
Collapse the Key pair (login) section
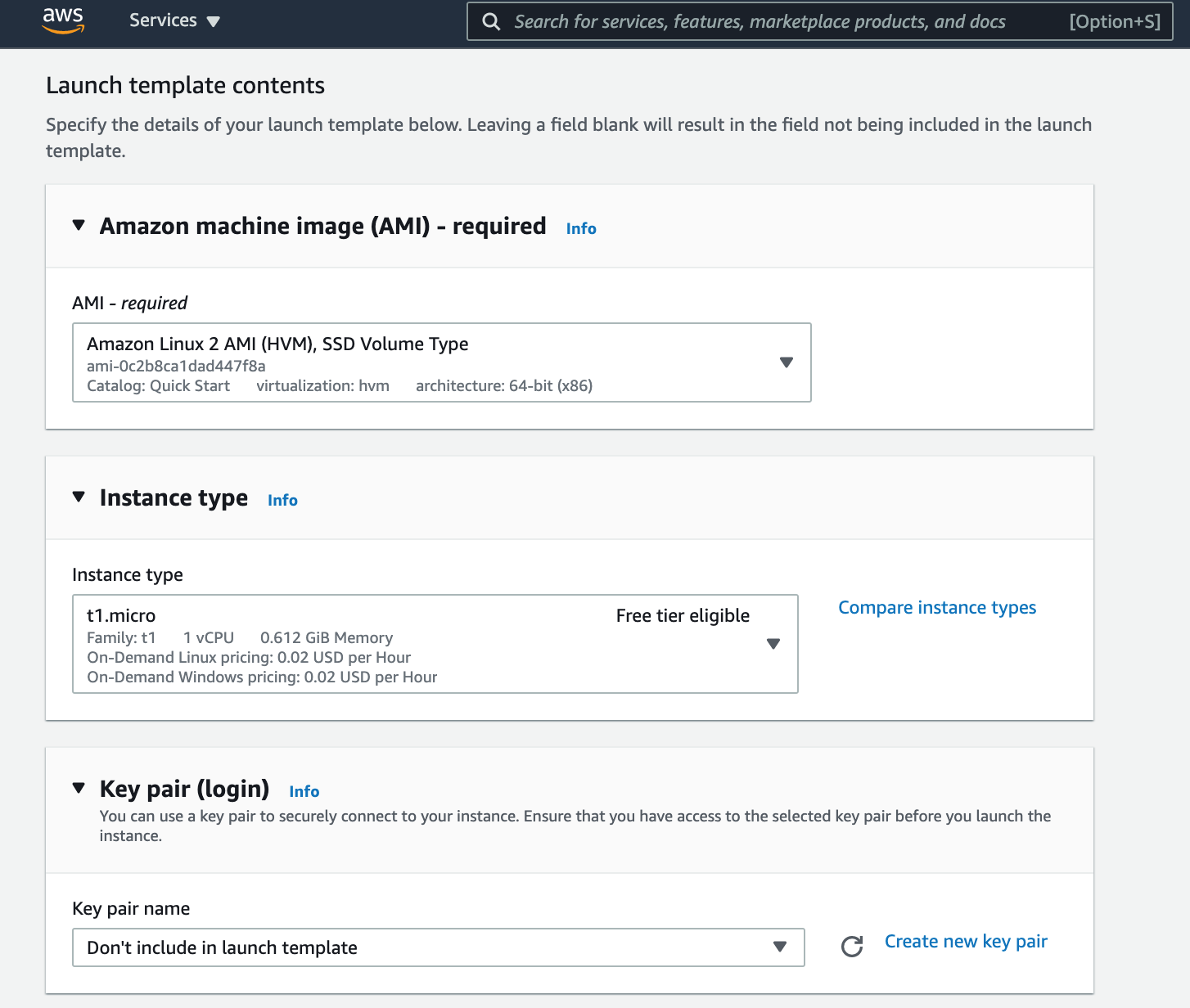[x=79, y=789]
